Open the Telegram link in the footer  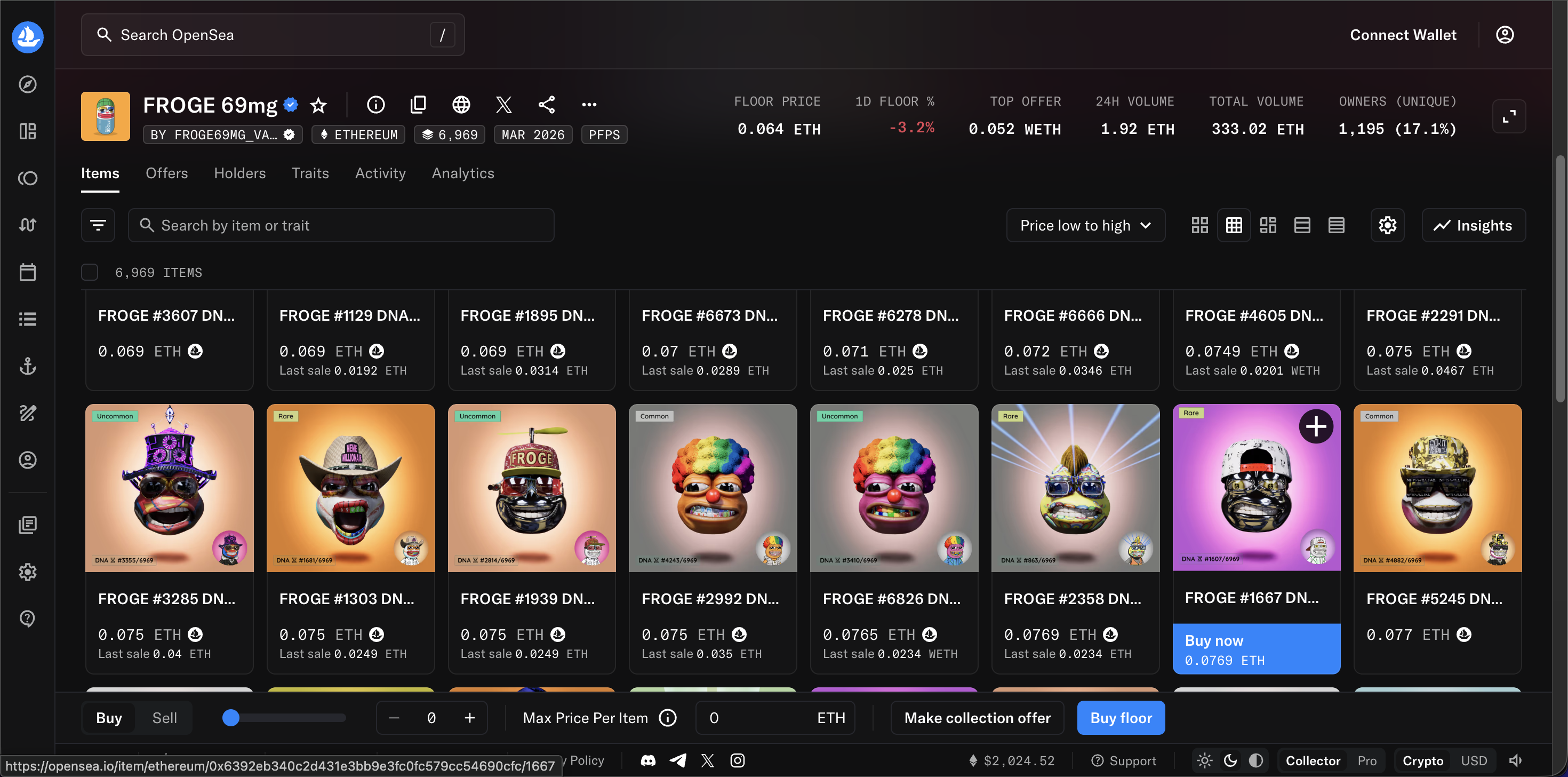point(677,760)
